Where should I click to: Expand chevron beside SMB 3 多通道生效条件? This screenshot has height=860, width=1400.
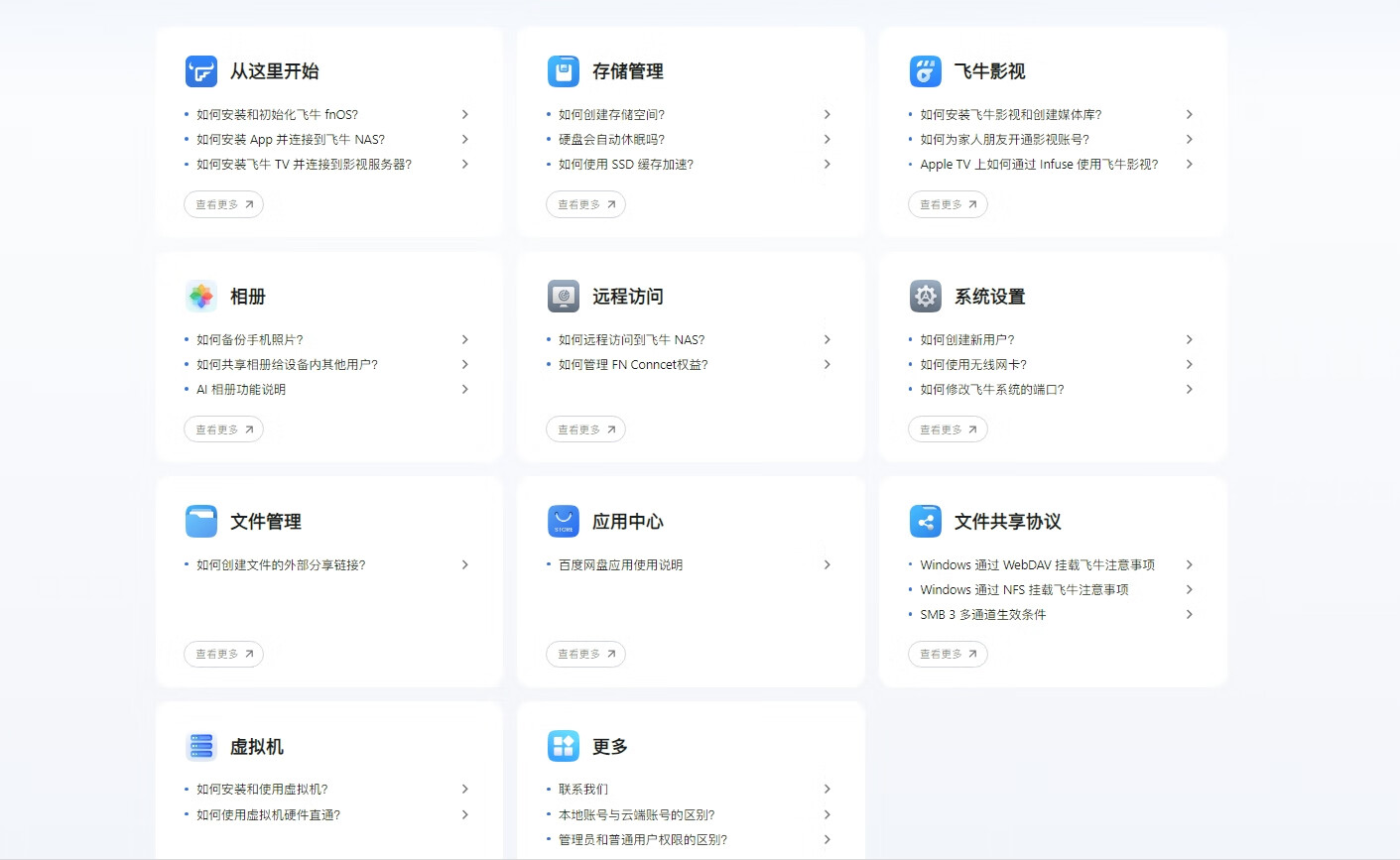coord(1189,615)
